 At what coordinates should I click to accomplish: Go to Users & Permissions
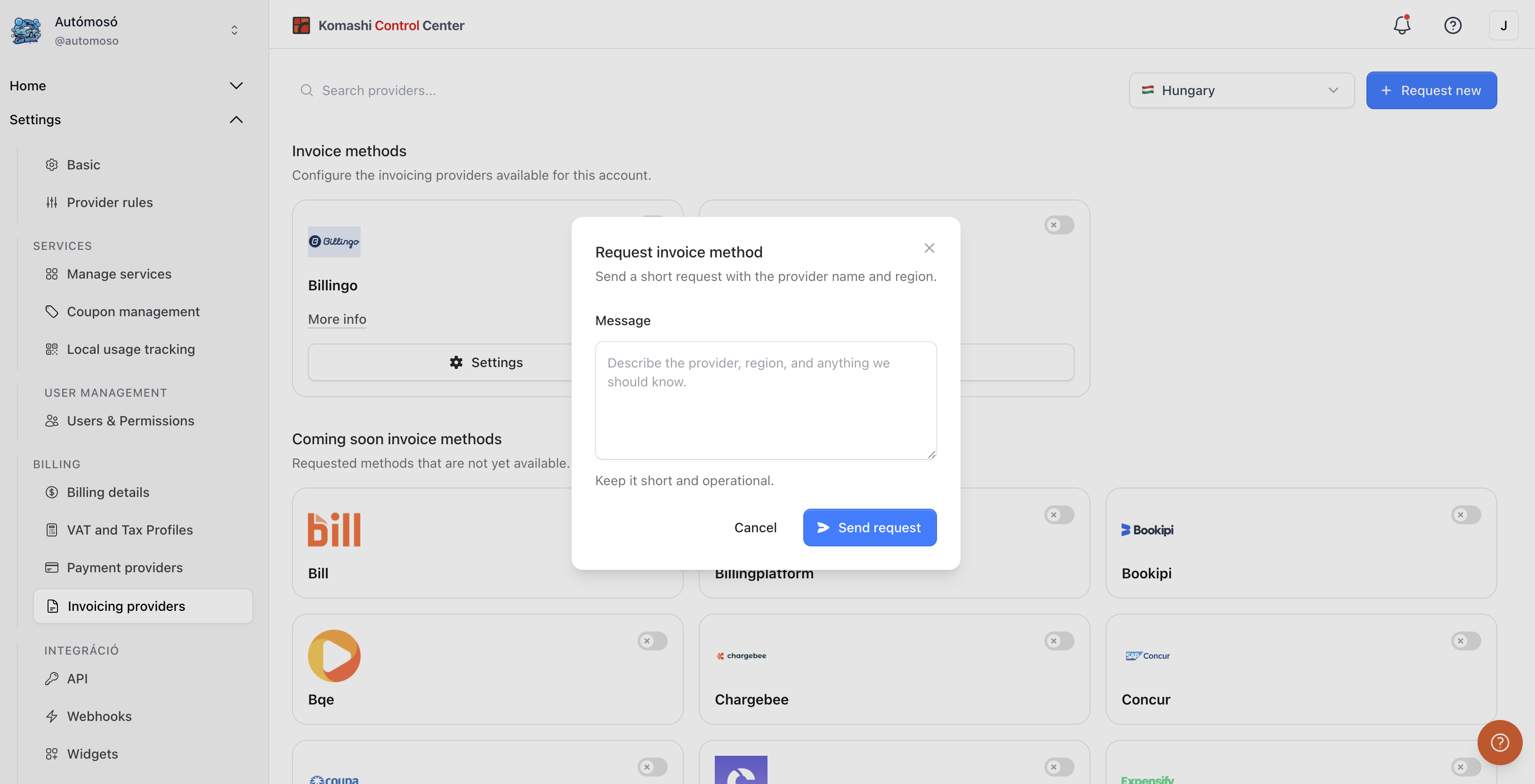143,421
